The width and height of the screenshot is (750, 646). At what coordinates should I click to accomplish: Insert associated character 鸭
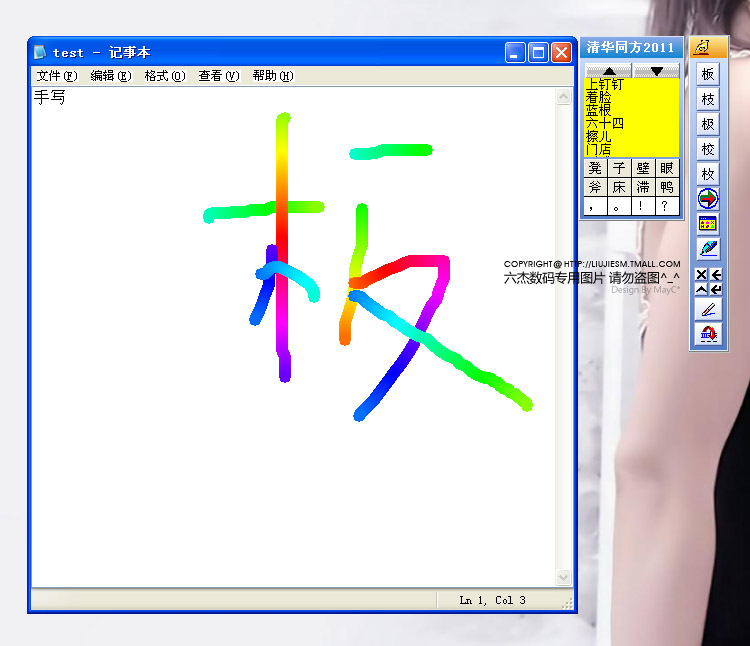pyautogui.click(x=667, y=187)
